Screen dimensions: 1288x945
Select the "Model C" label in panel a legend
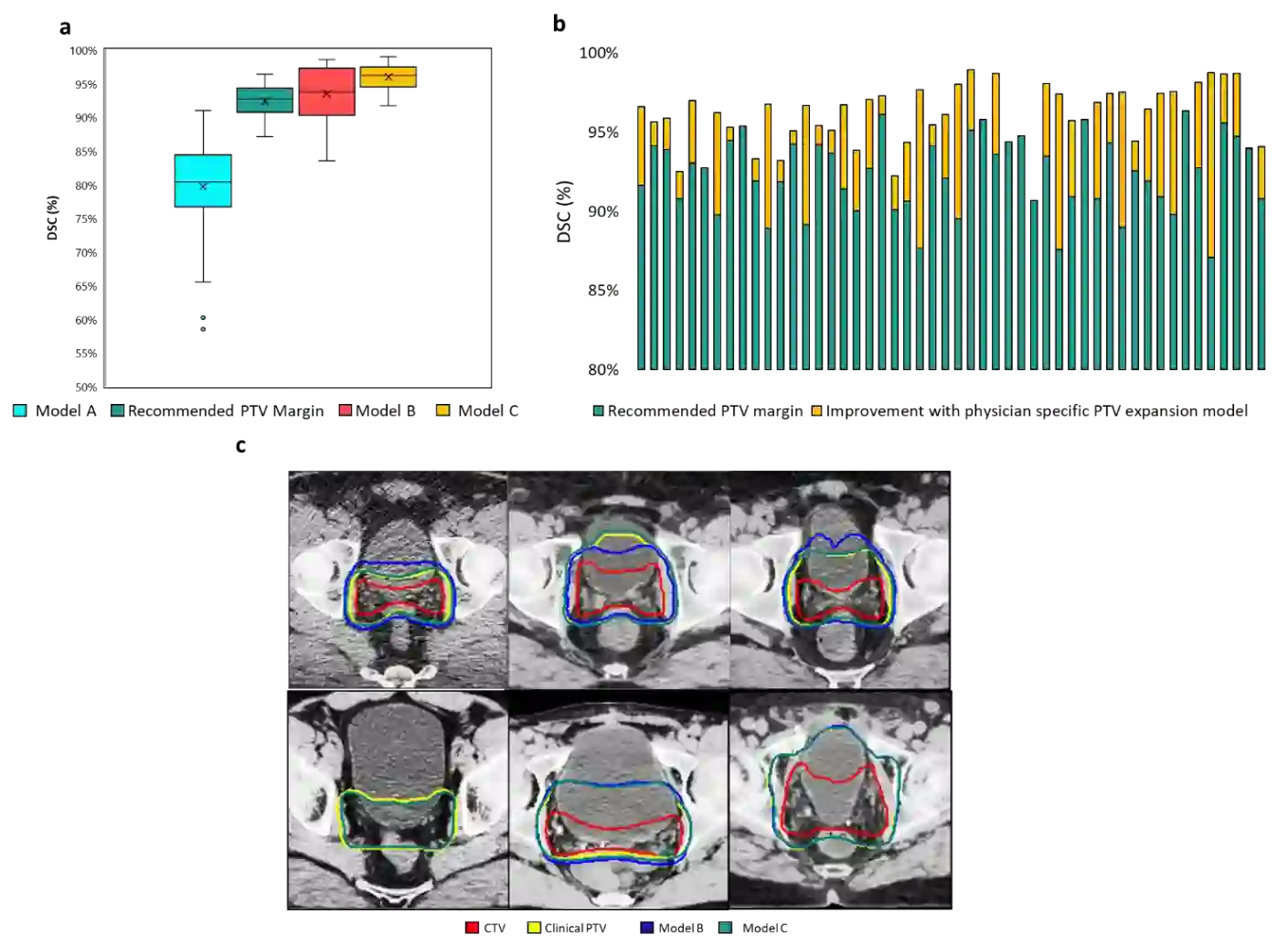[488, 411]
